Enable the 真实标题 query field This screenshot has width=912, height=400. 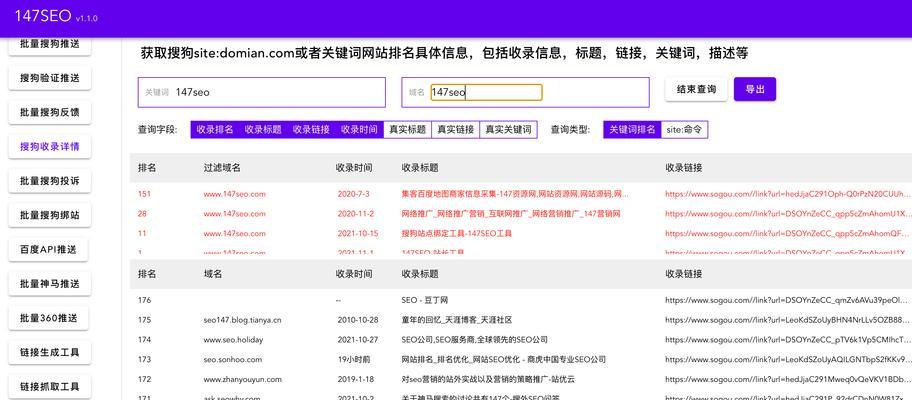[x=407, y=130]
